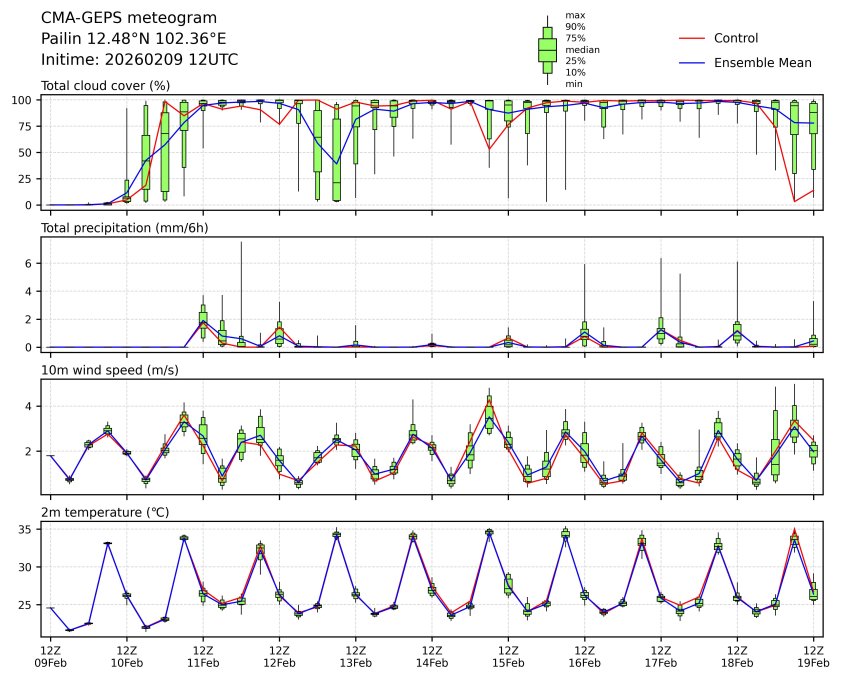The image size is (841, 680).
Task: Click the 12Z 16Feb axis label
Action: [x=584, y=656]
